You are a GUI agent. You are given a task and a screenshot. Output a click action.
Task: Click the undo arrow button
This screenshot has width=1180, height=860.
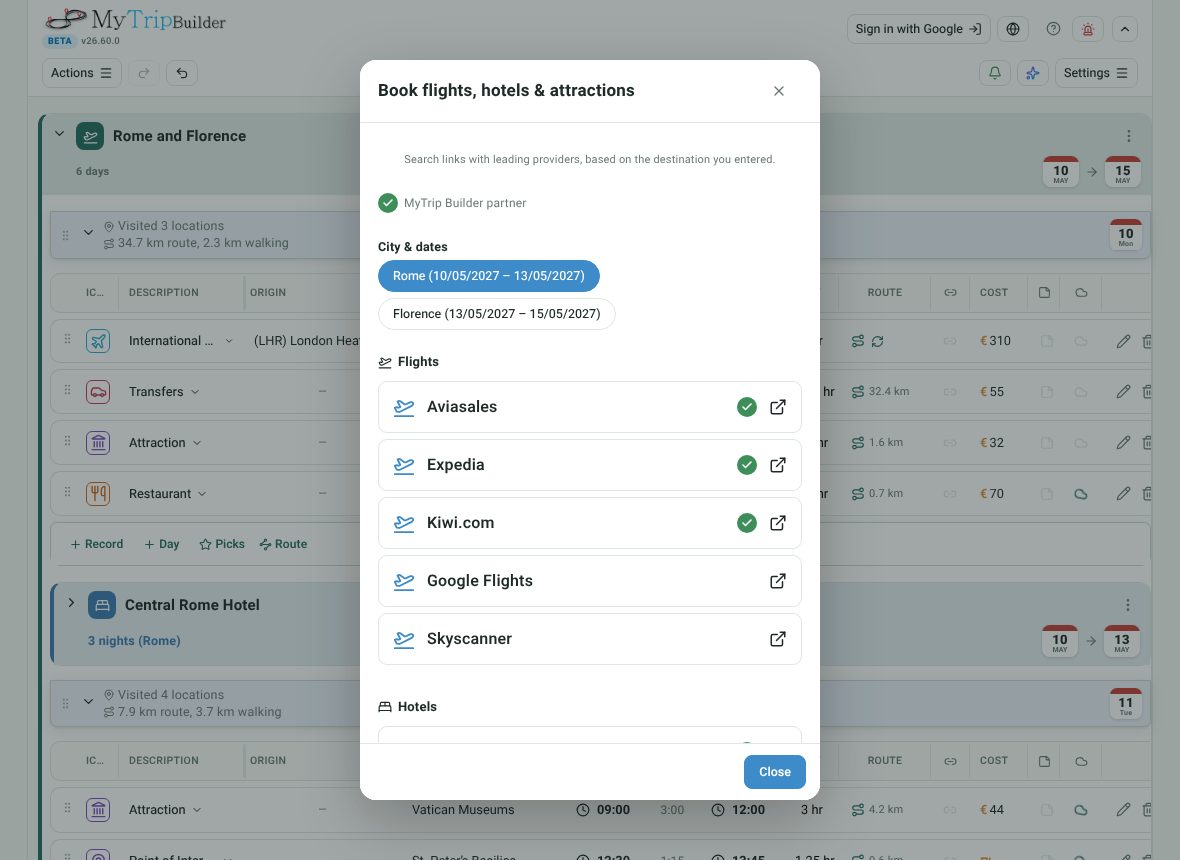[x=182, y=73]
